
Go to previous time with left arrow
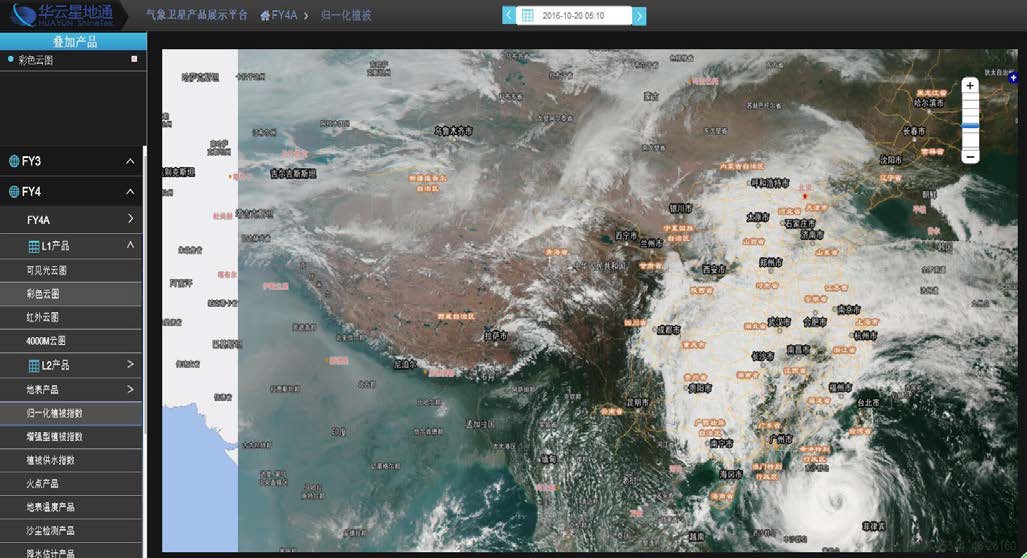[x=509, y=16]
